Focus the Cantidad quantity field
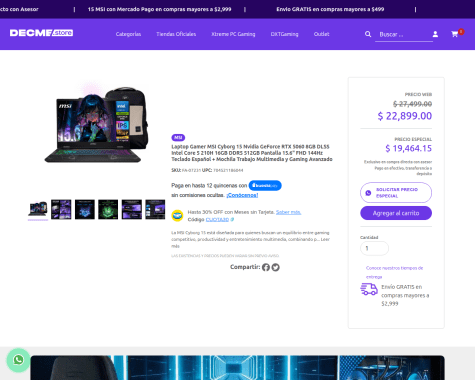Image resolution: width=475 pixels, height=380 pixels. (x=374, y=248)
